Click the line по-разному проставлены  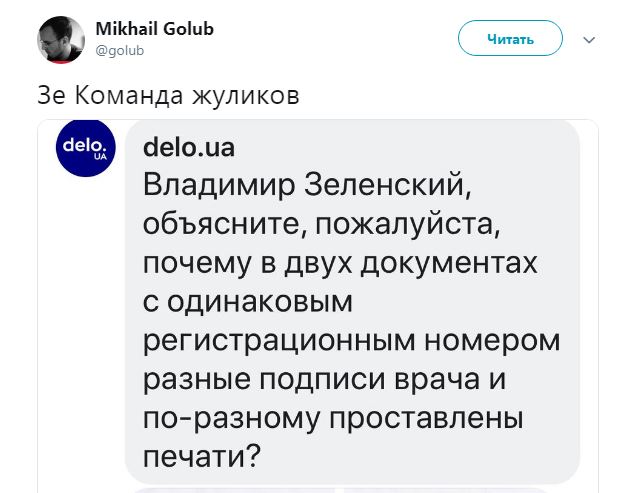(x=333, y=418)
